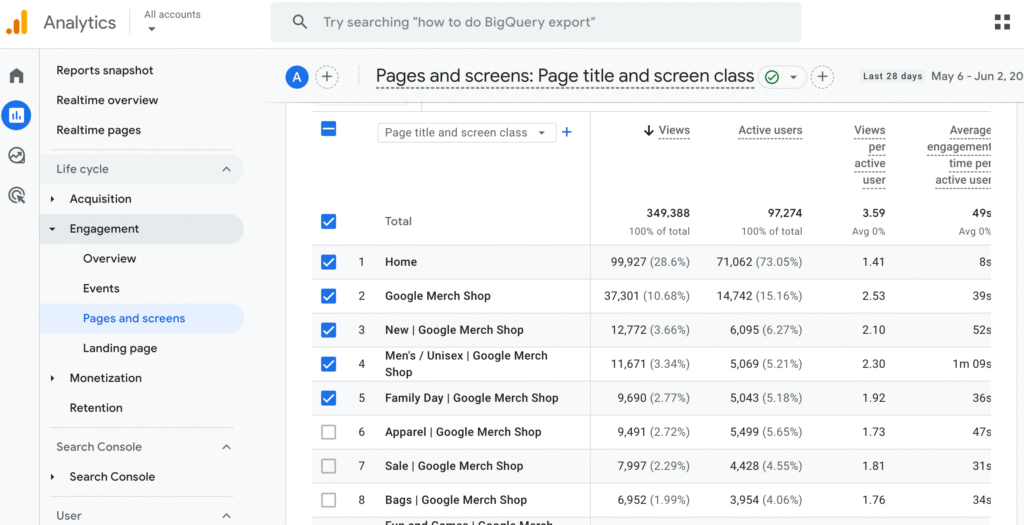
Task: Add a filter using plus after title
Action: [822, 78]
